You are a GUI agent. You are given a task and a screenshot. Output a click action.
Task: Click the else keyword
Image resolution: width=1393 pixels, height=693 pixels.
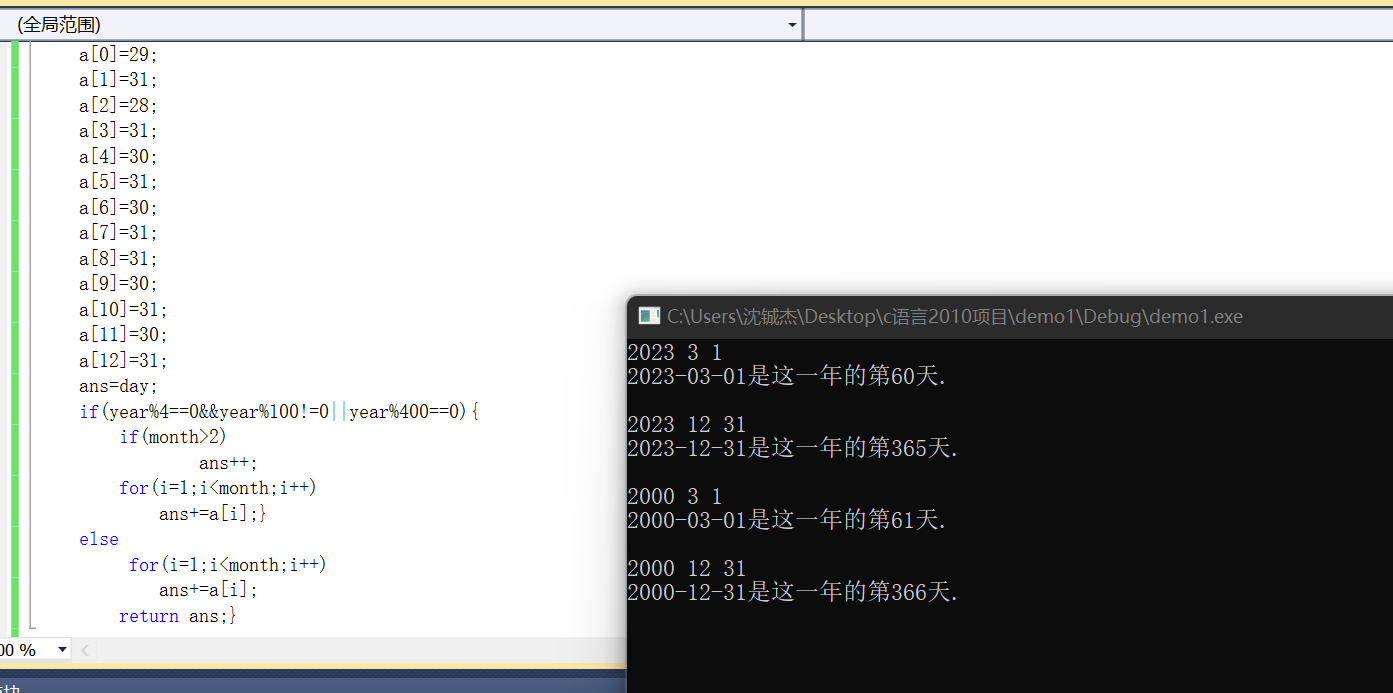point(99,539)
